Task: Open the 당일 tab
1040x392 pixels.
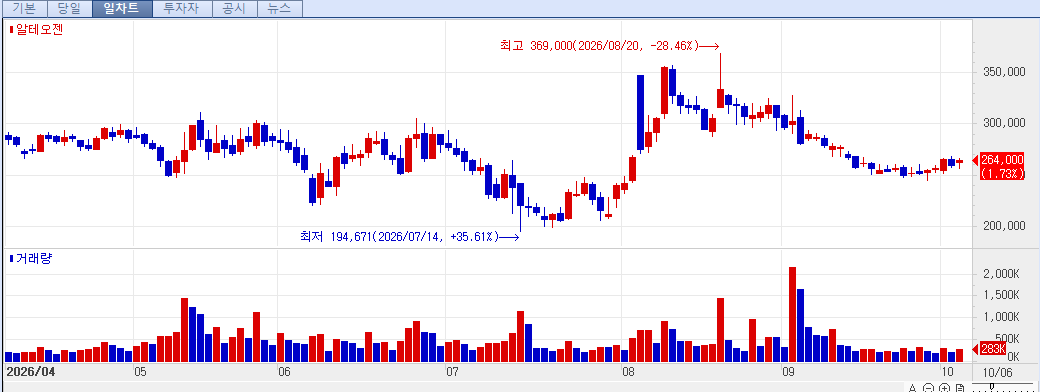Action: point(70,9)
